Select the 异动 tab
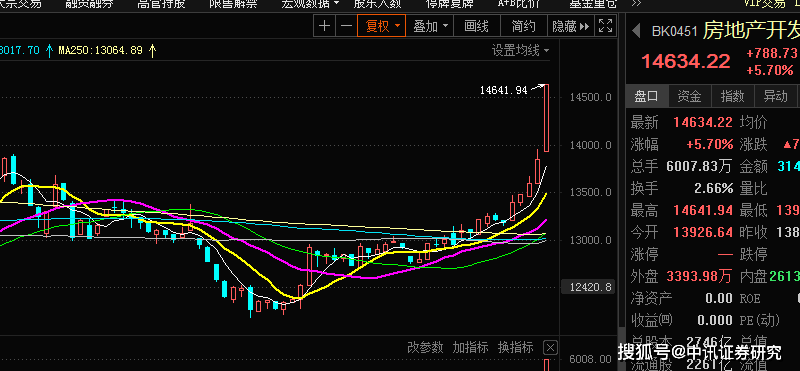This screenshot has height=371, width=800. coord(776,96)
